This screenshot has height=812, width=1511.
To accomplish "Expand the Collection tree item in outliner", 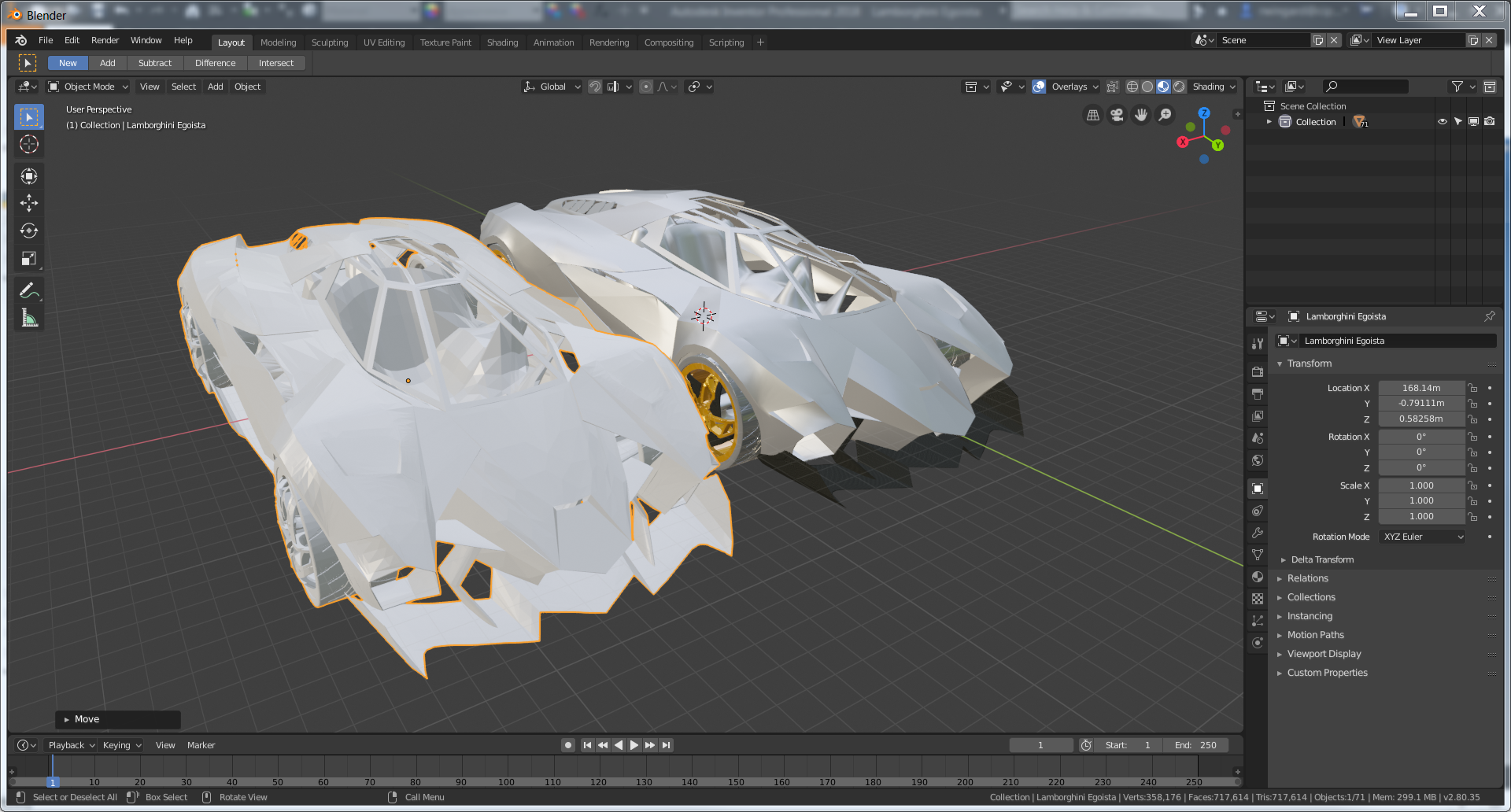I will coord(1269,122).
